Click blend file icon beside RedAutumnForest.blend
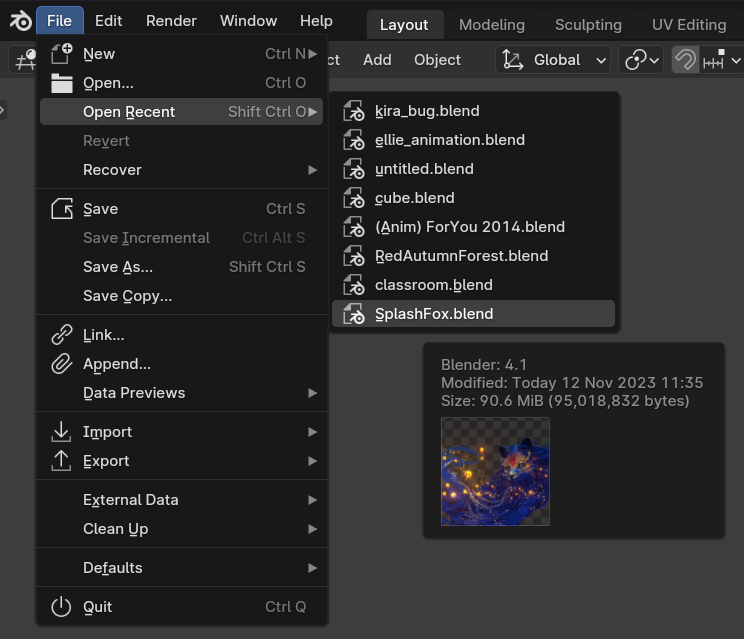 [353, 256]
